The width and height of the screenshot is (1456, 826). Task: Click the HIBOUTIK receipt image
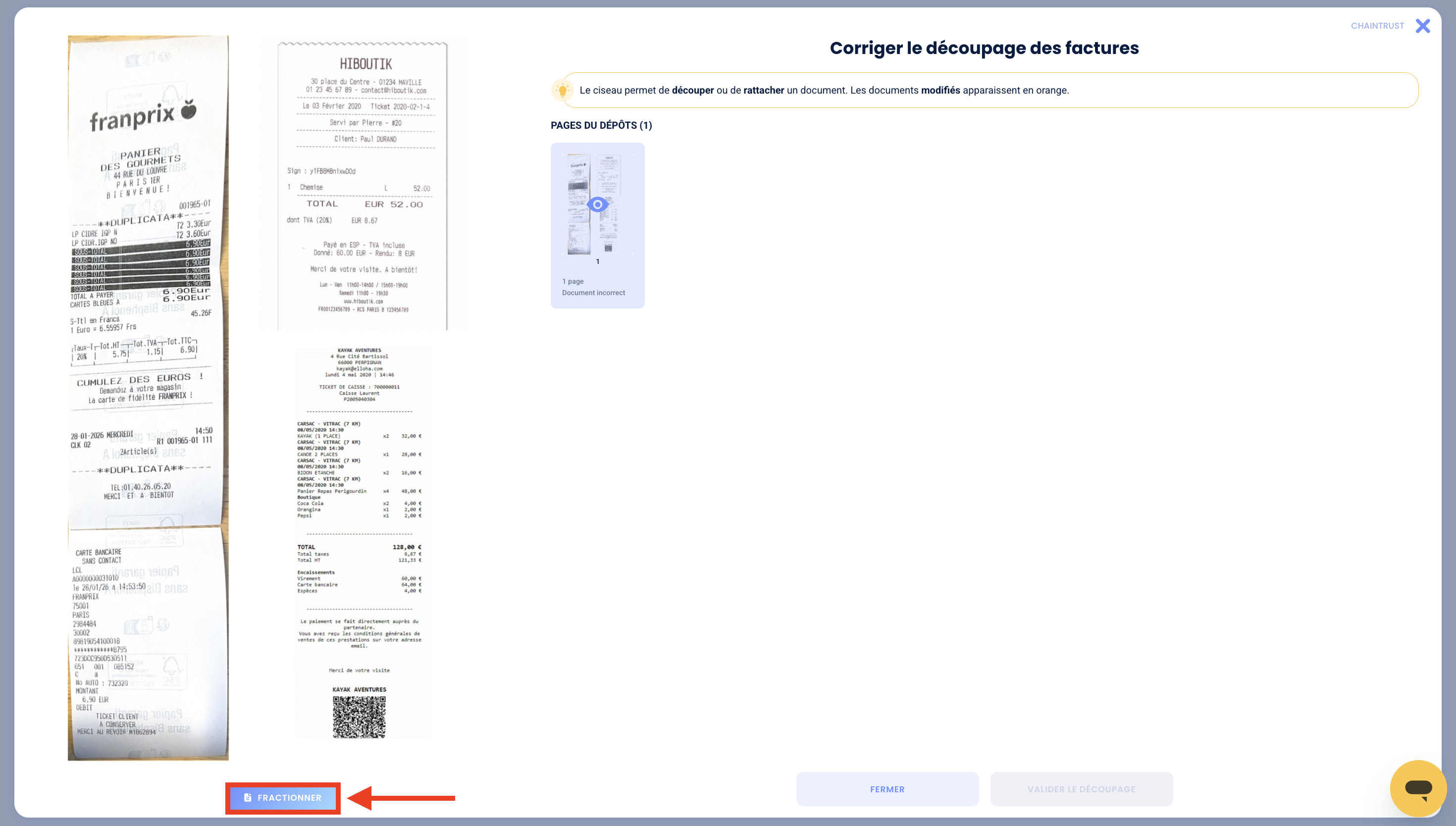point(363,184)
